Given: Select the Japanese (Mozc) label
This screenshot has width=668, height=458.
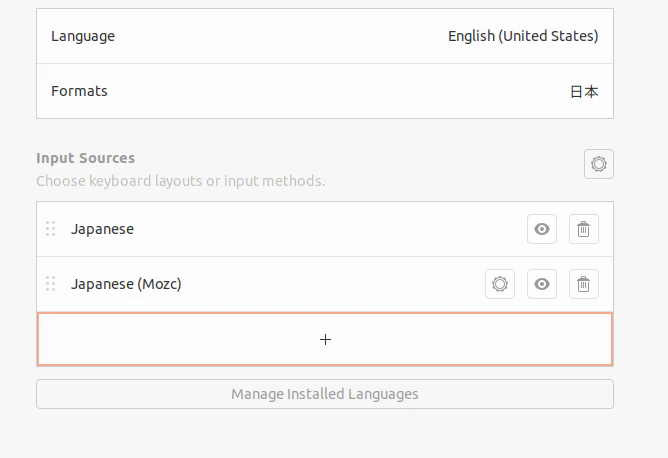Looking at the screenshot, I should [126, 284].
